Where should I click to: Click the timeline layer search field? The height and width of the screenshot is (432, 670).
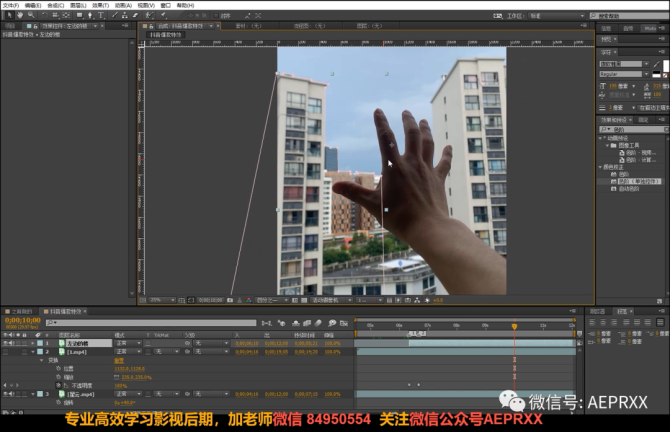coord(151,323)
